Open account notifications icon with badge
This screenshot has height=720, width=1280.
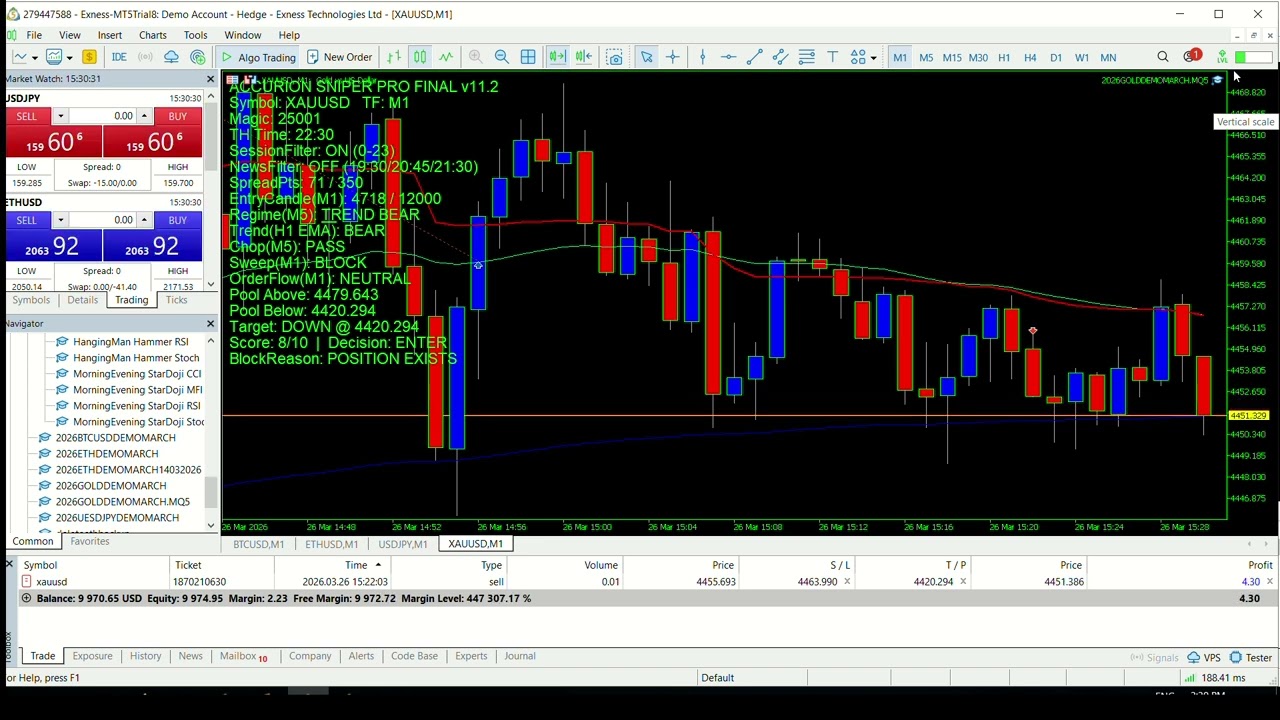pyautogui.click(x=1191, y=57)
